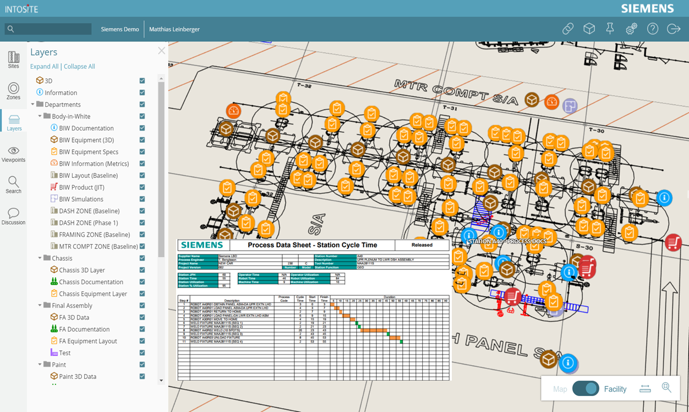Open the Viewpoints sidebar panel

coord(13,154)
